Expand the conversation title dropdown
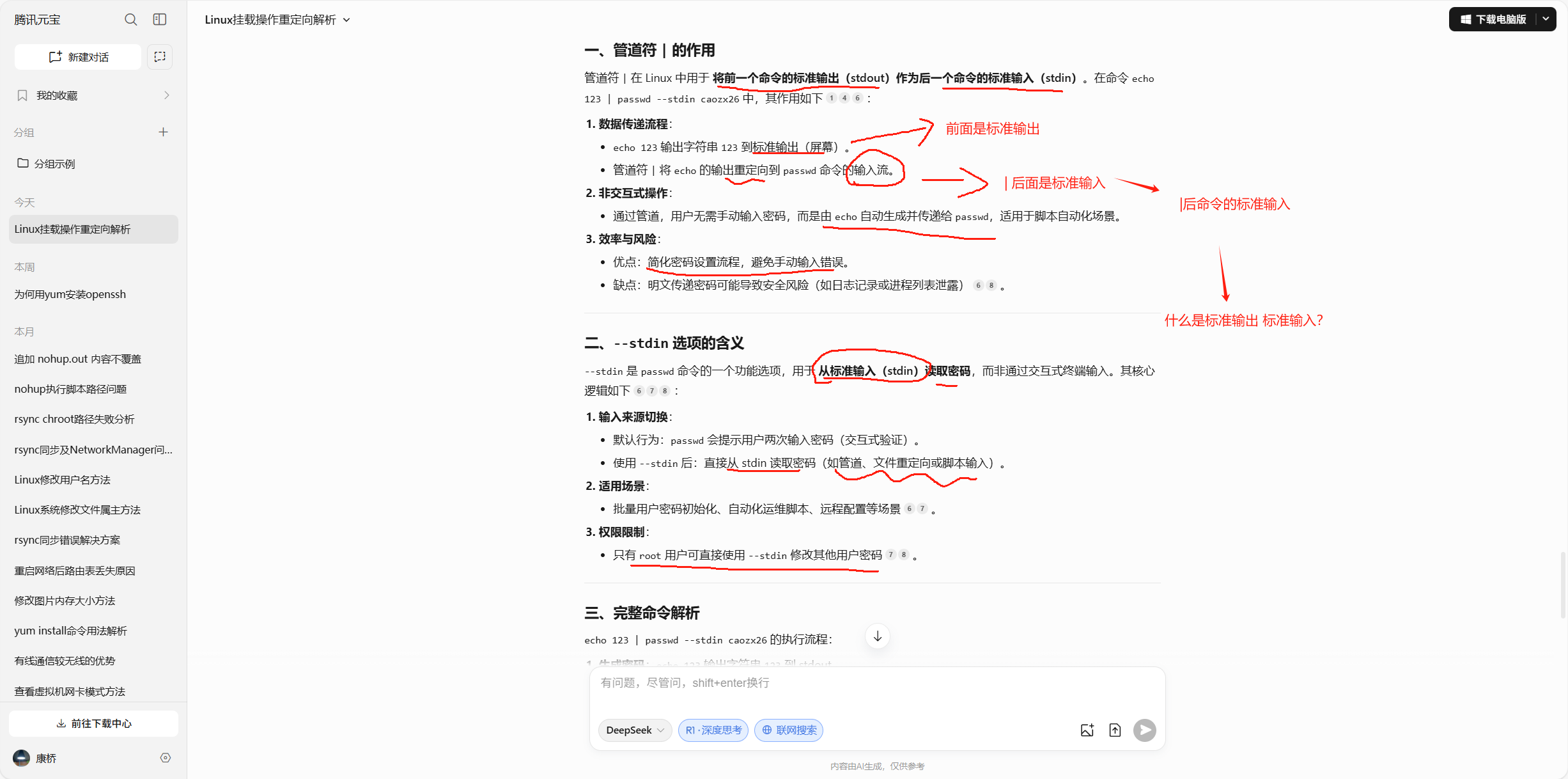The height and width of the screenshot is (779, 1568). pyautogui.click(x=346, y=20)
